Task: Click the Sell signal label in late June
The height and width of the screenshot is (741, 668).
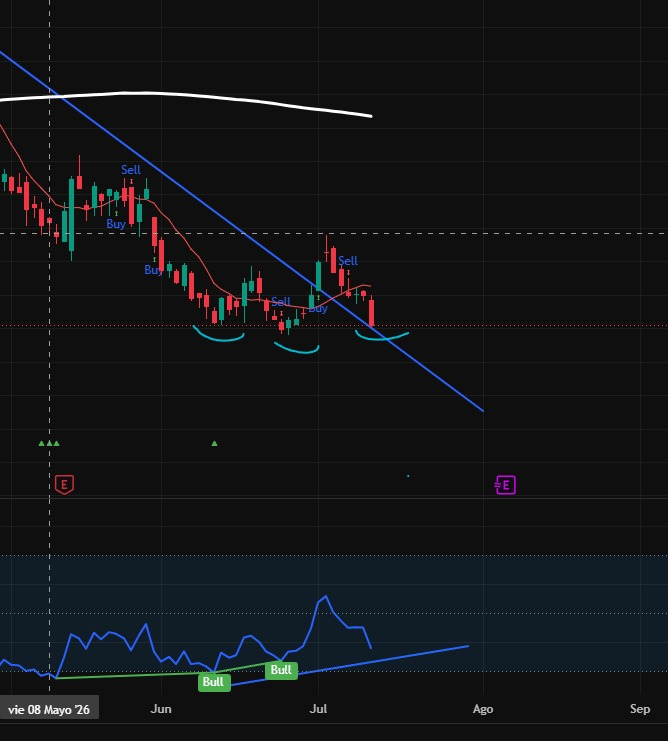Action: coord(281,302)
